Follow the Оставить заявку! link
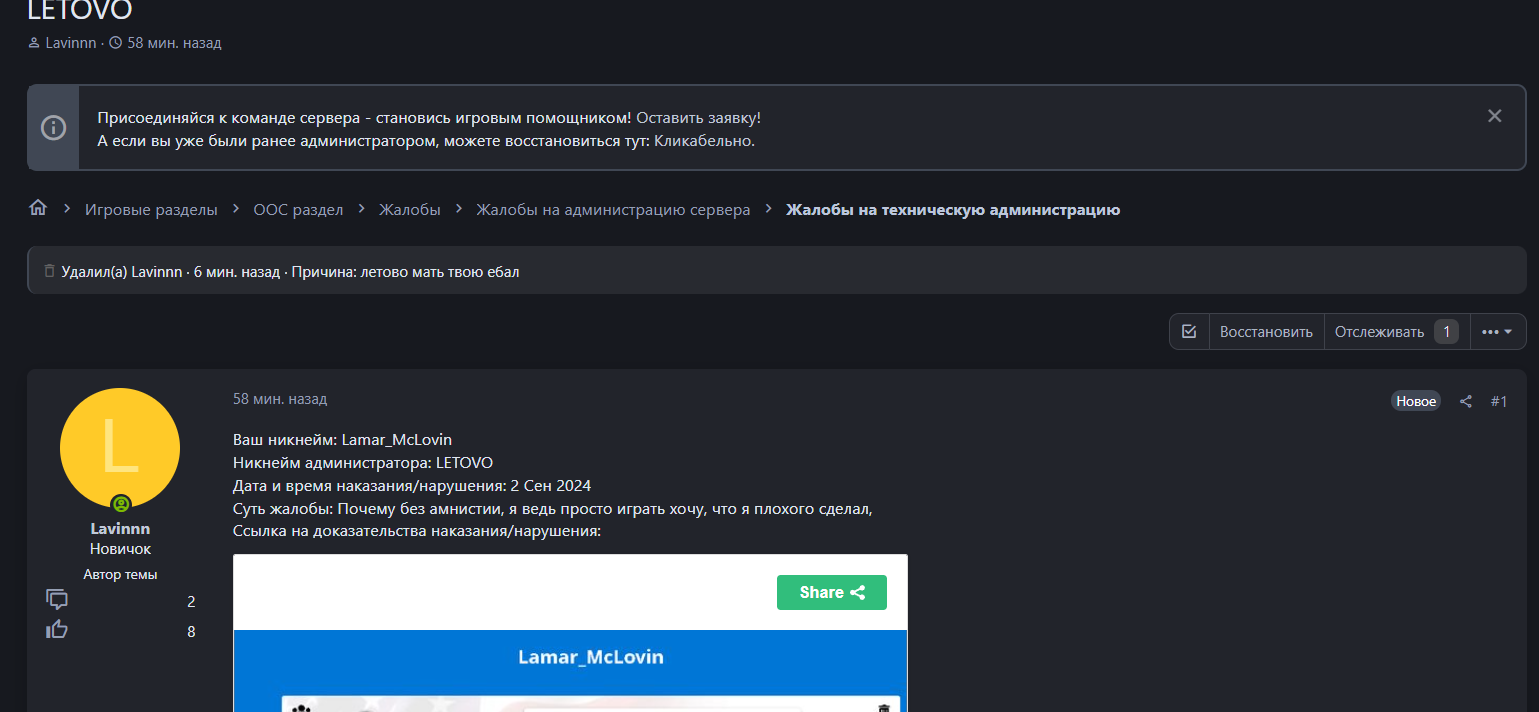The image size is (1539, 712). pyautogui.click(x=698, y=117)
